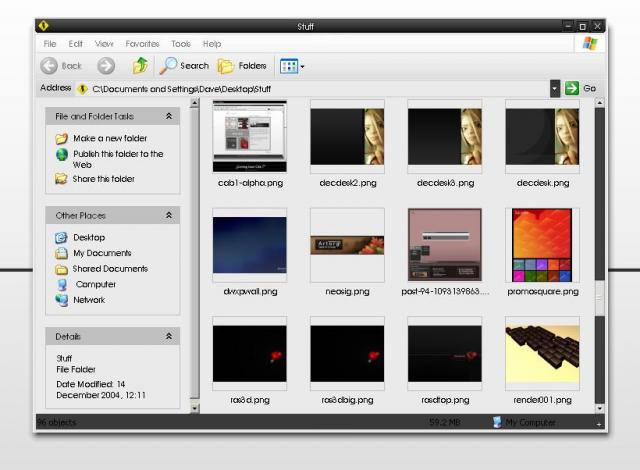
Task: Click the Desktop icon in Other Places
Action: click(61, 237)
